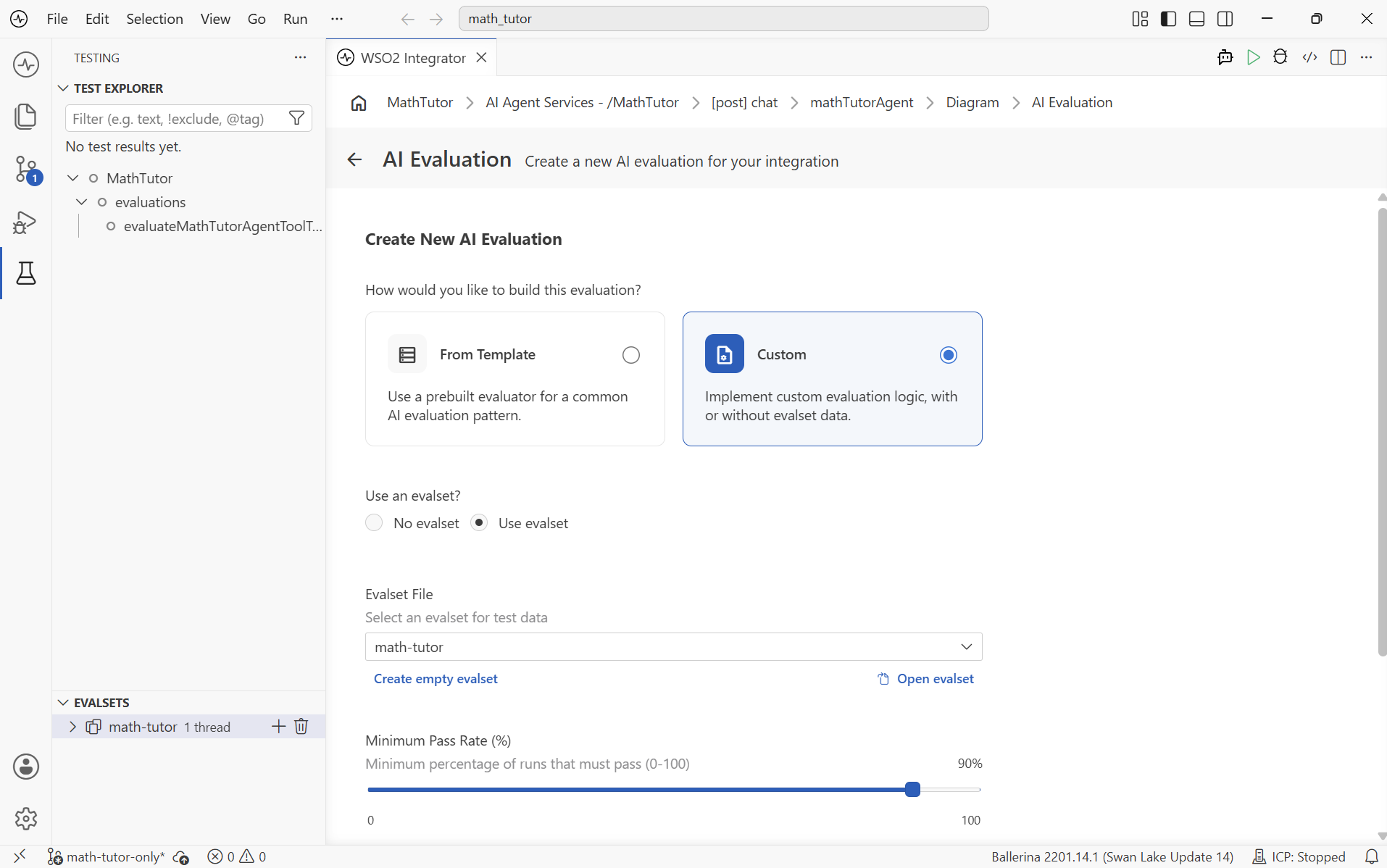Open the Run menu
1387x868 pixels.
click(295, 19)
